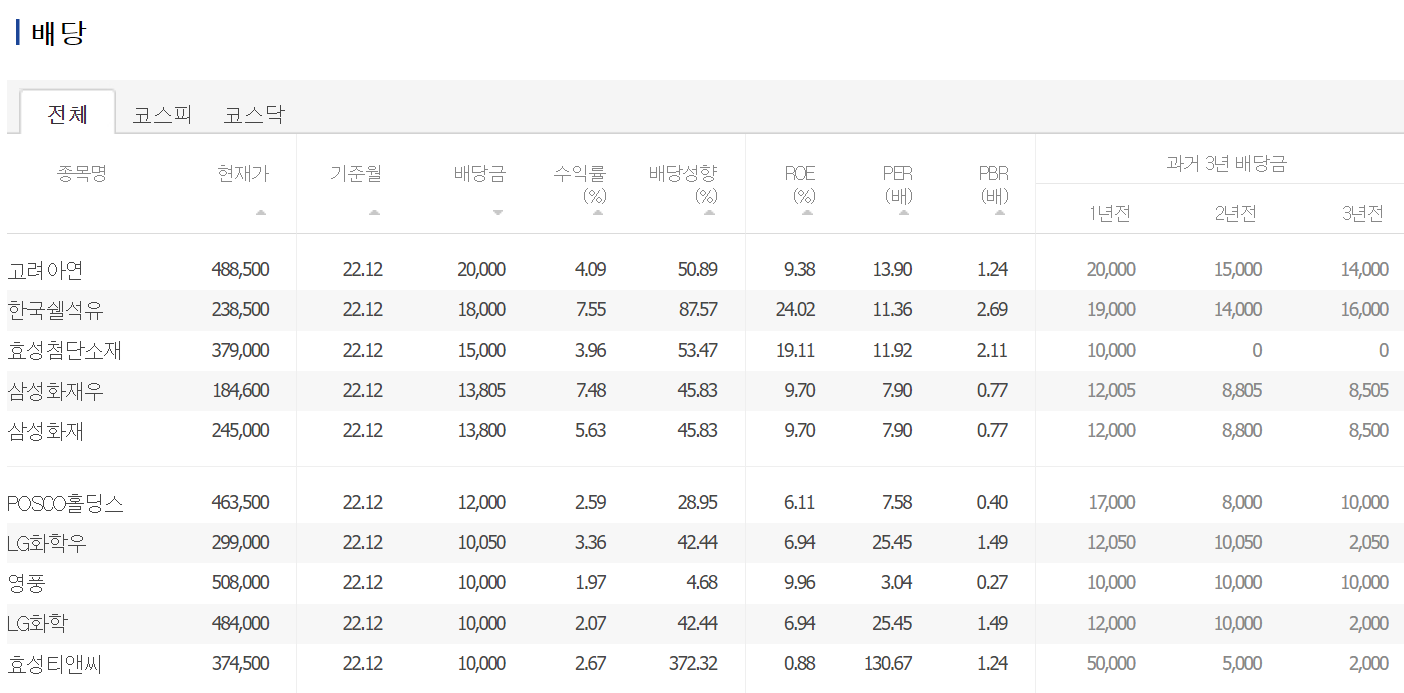The width and height of the screenshot is (1404, 693).
Task: Click 한국쉘석유 ROE value 24.02
Action: pyautogui.click(x=795, y=310)
